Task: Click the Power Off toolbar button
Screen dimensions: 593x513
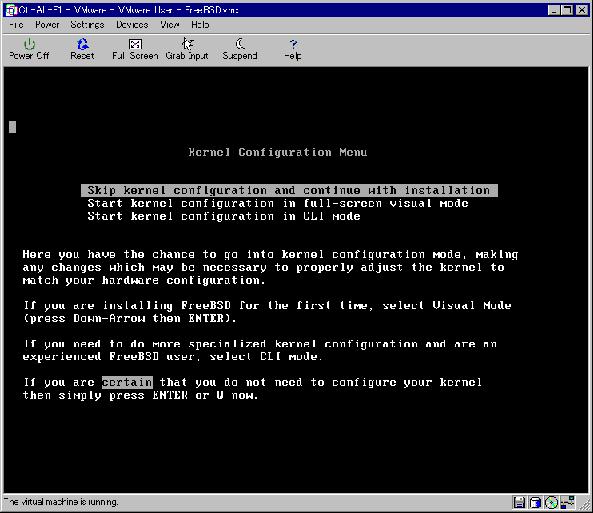Action: [29, 49]
